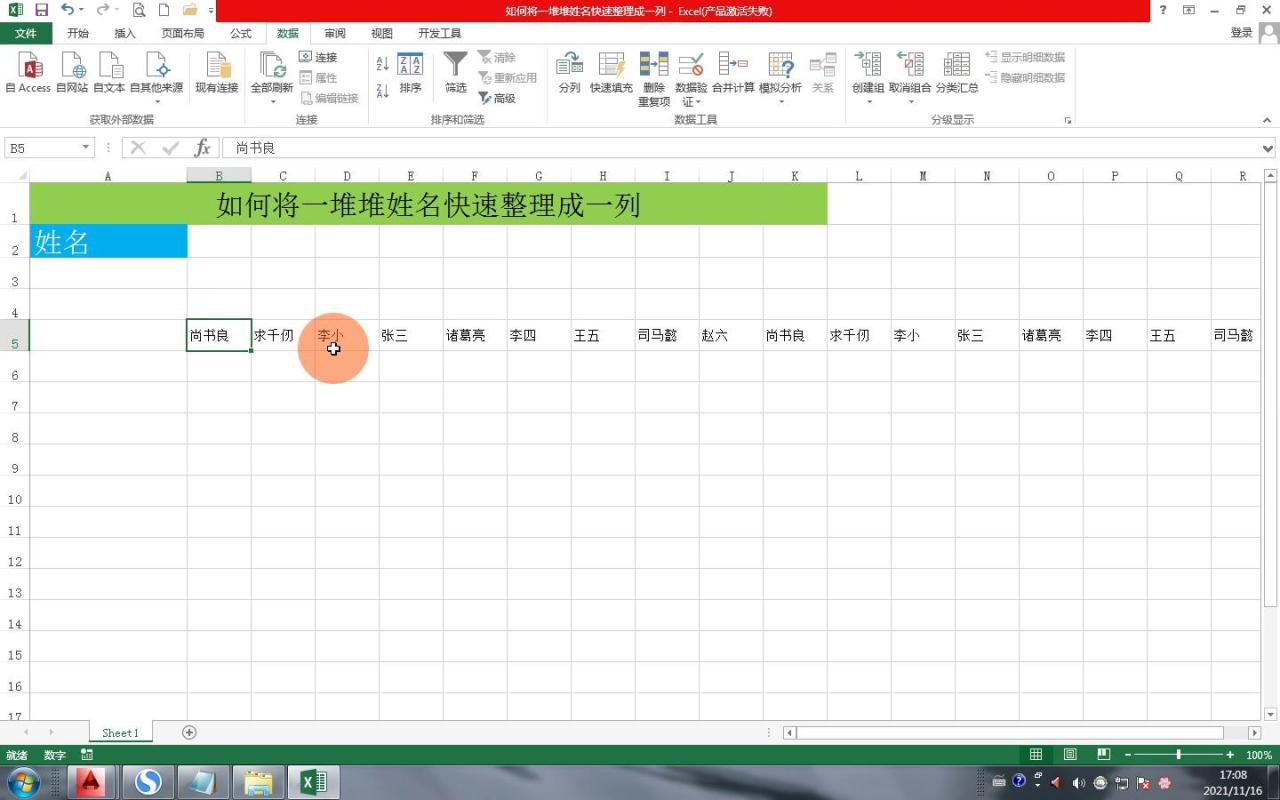Click the zoom slider handle
This screenshot has height=800, width=1280.
(1179, 755)
